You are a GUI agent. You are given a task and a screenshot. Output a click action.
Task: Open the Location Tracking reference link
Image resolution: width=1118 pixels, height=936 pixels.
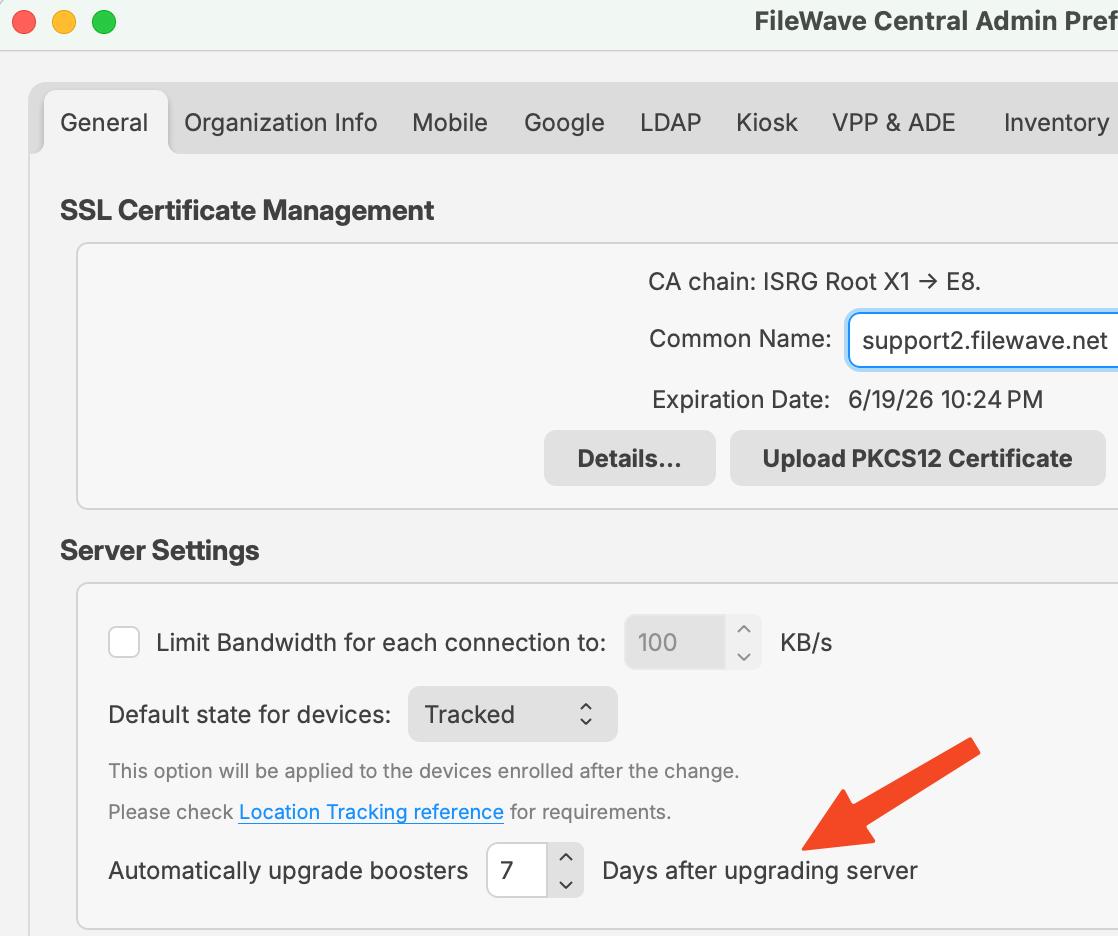pyautogui.click(x=371, y=811)
